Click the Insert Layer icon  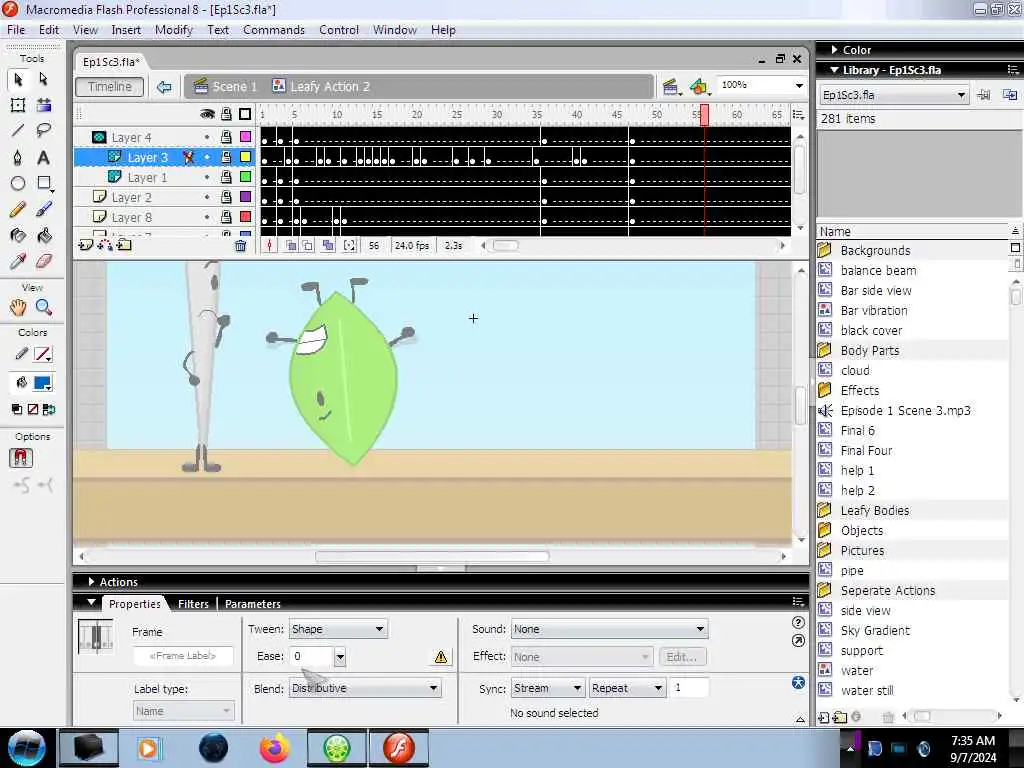86,245
